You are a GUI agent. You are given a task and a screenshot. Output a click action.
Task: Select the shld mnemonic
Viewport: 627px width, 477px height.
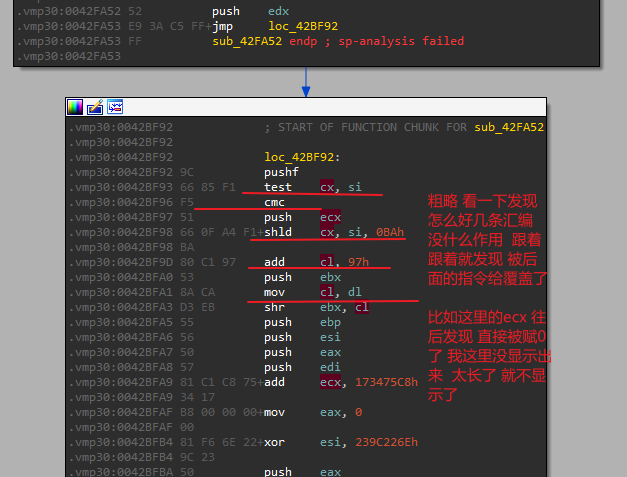pyautogui.click(x=278, y=232)
